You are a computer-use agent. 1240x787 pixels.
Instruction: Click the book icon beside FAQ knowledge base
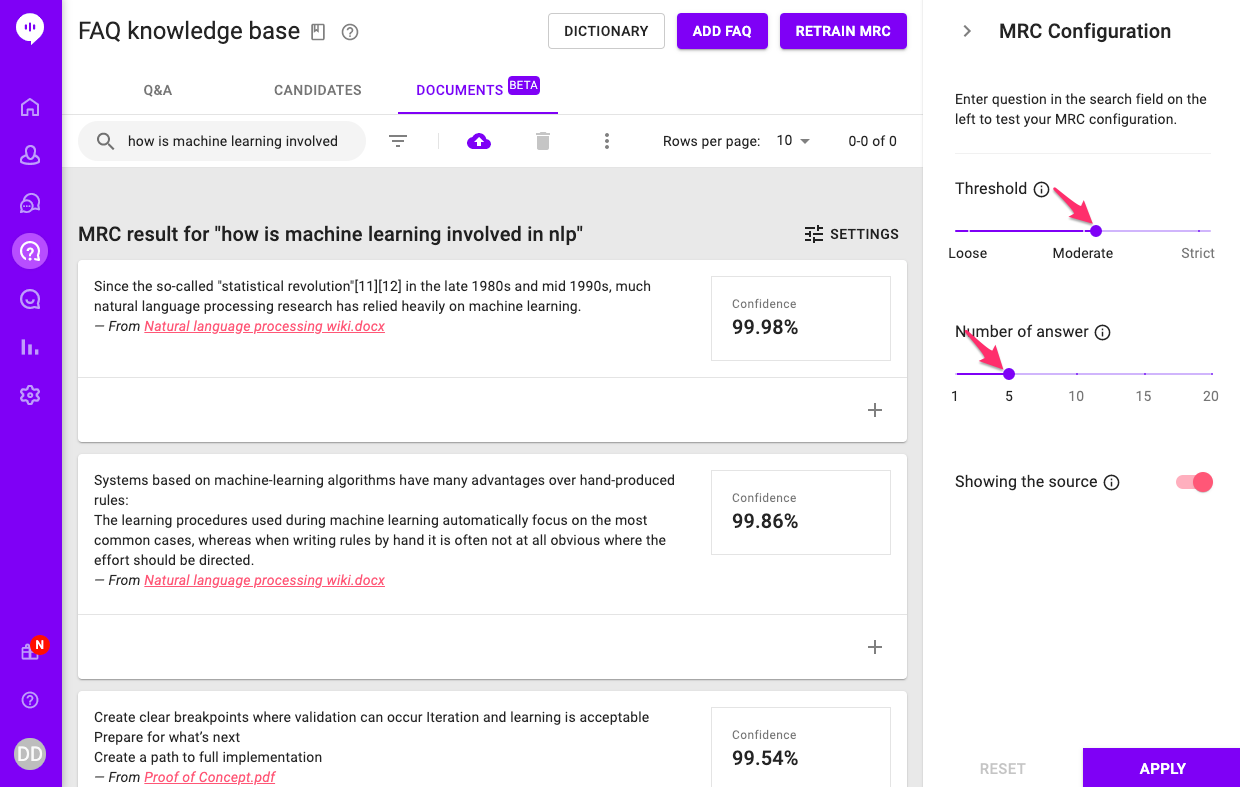tap(318, 32)
